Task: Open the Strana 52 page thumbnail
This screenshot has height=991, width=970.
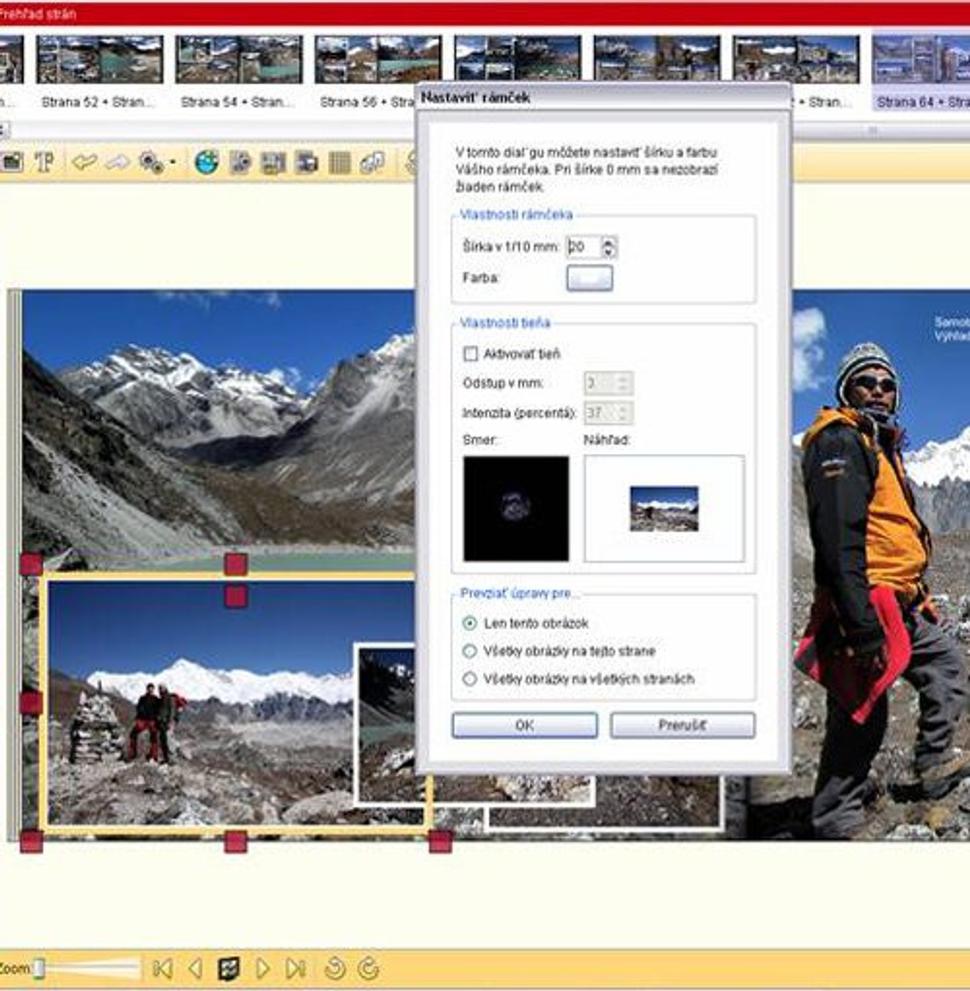Action: tap(99, 59)
